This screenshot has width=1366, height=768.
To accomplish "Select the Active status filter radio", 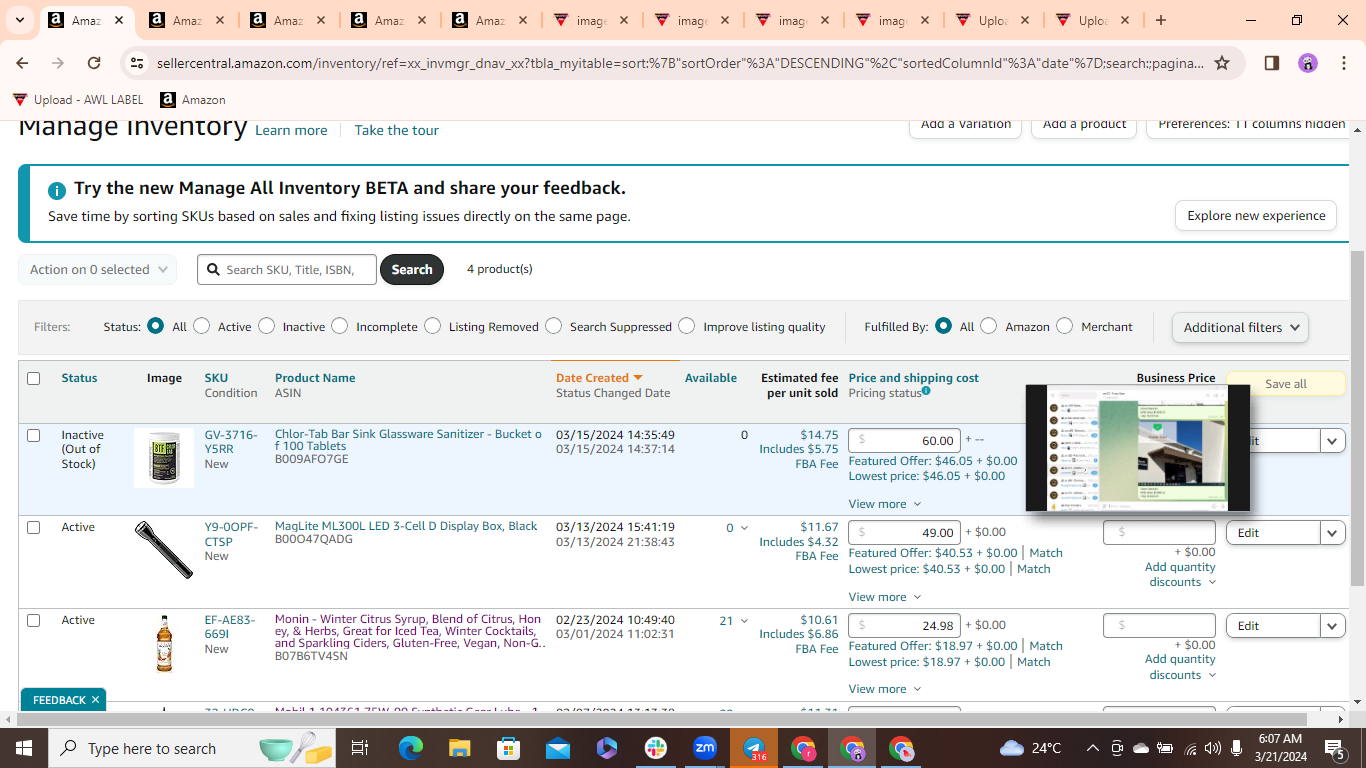I will tap(202, 326).
